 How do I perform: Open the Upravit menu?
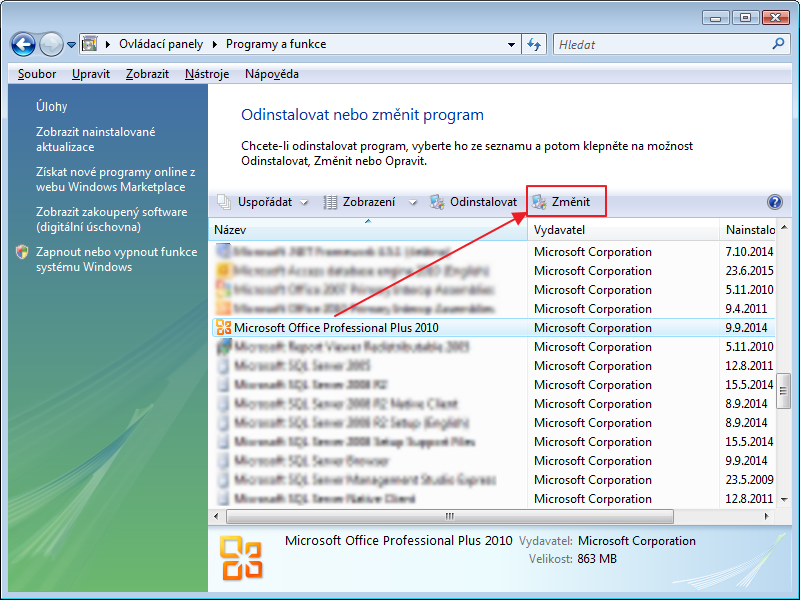[x=91, y=74]
